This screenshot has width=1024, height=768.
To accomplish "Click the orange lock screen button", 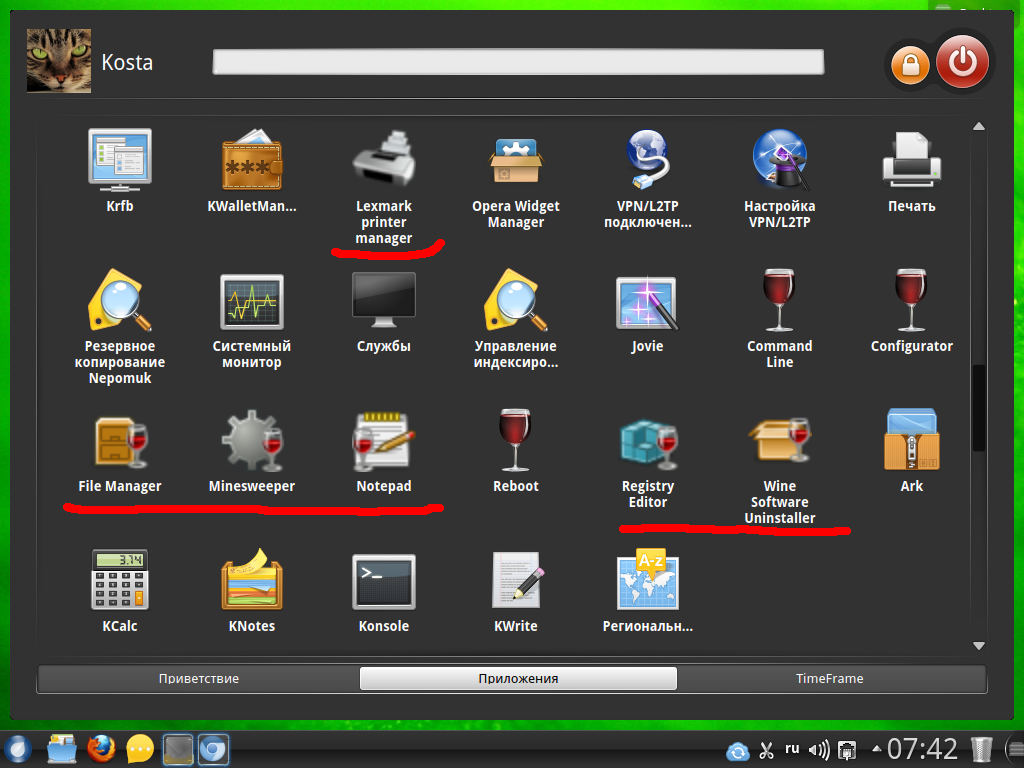I will (910, 65).
